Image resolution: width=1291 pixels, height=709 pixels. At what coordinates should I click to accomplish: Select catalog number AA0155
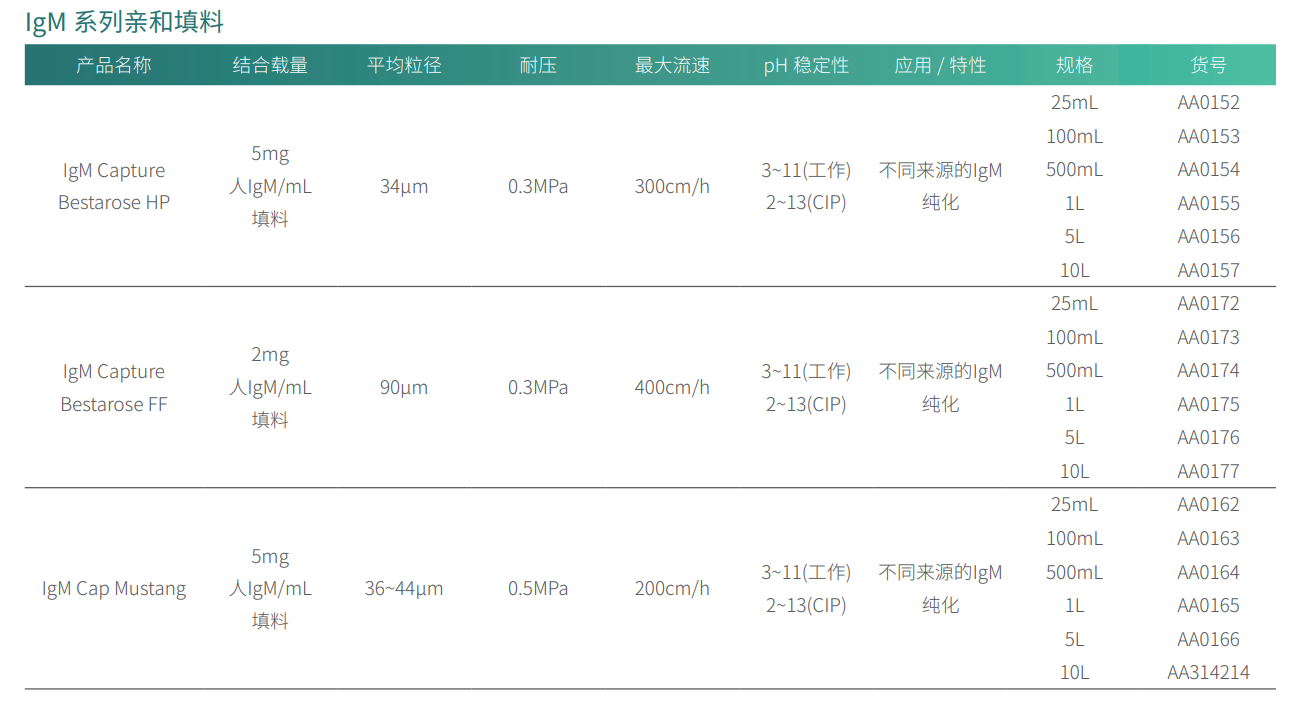[1208, 203]
